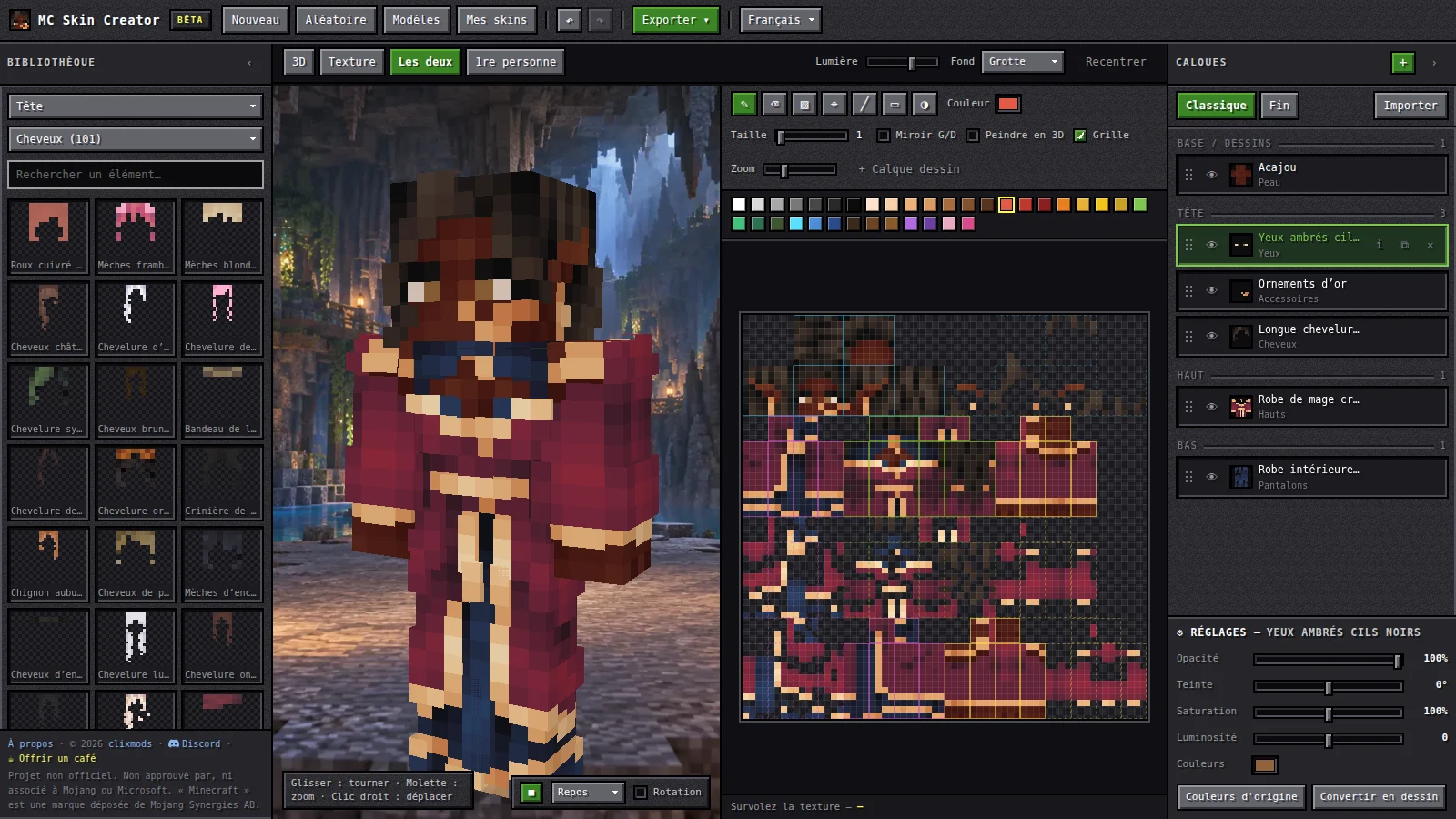Undo the last action
Image resolution: width=1456 pixels, height=819 pixels.
point(570,20)
